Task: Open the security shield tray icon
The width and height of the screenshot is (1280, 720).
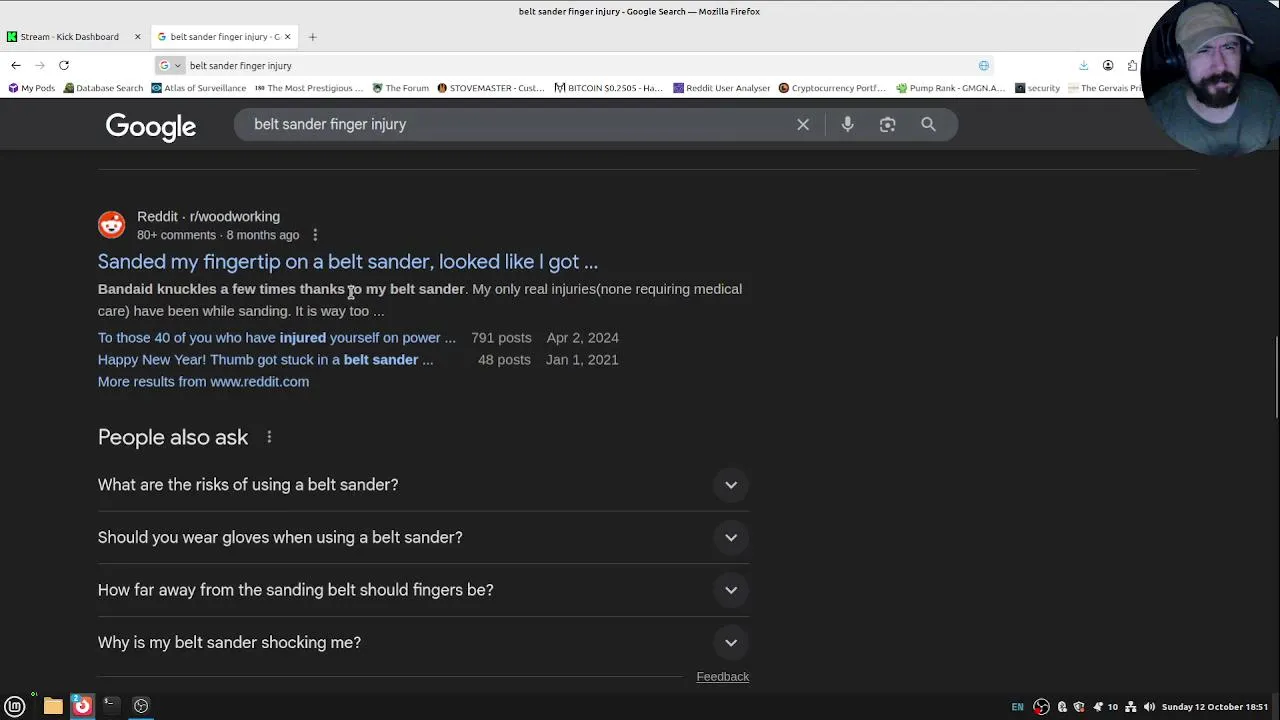Action: [1079, 707]
